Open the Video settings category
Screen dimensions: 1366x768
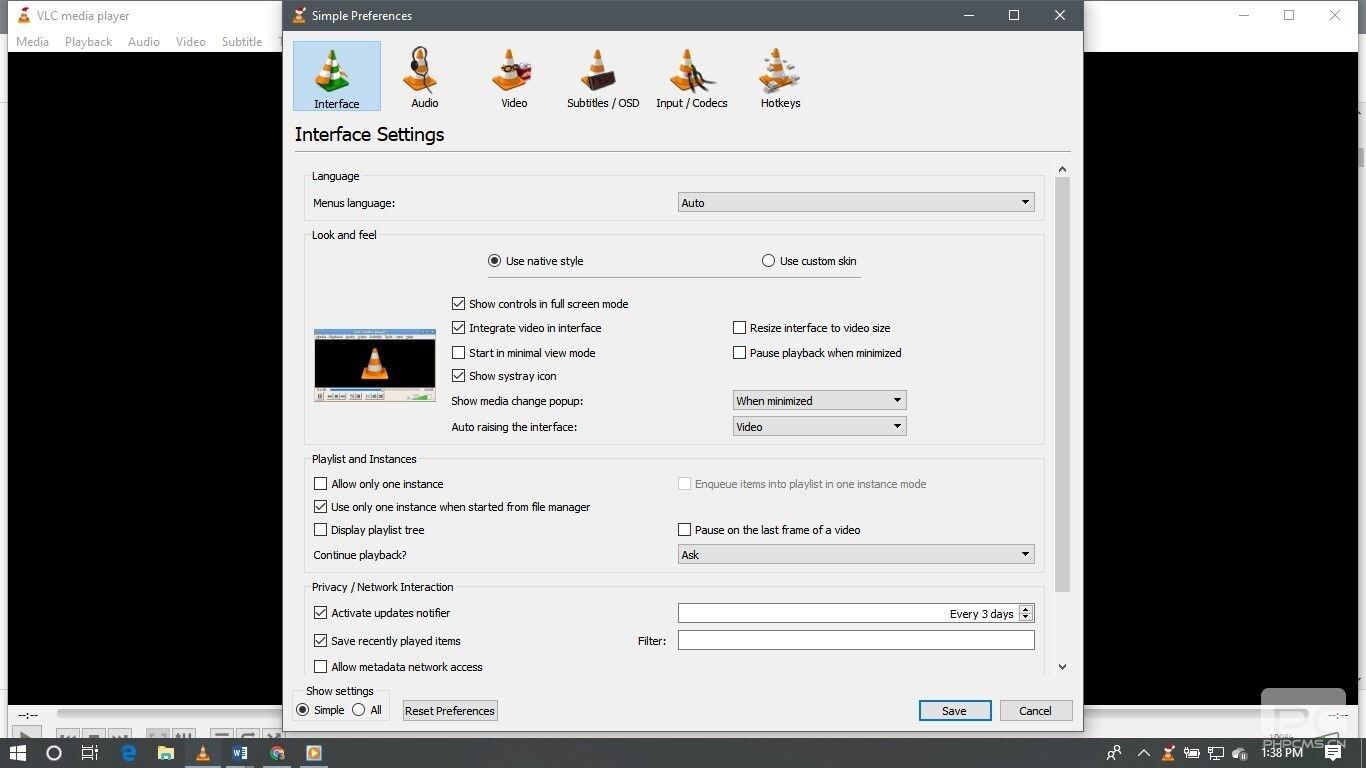coord(514,76)
